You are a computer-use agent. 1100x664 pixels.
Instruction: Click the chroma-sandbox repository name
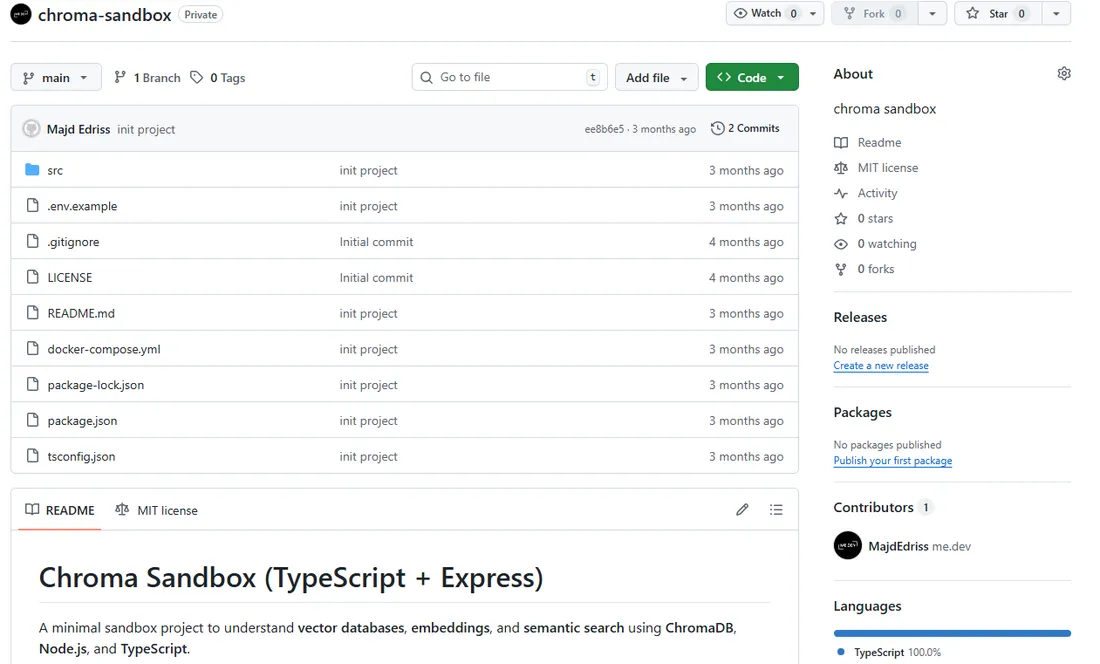pos(105,15)
